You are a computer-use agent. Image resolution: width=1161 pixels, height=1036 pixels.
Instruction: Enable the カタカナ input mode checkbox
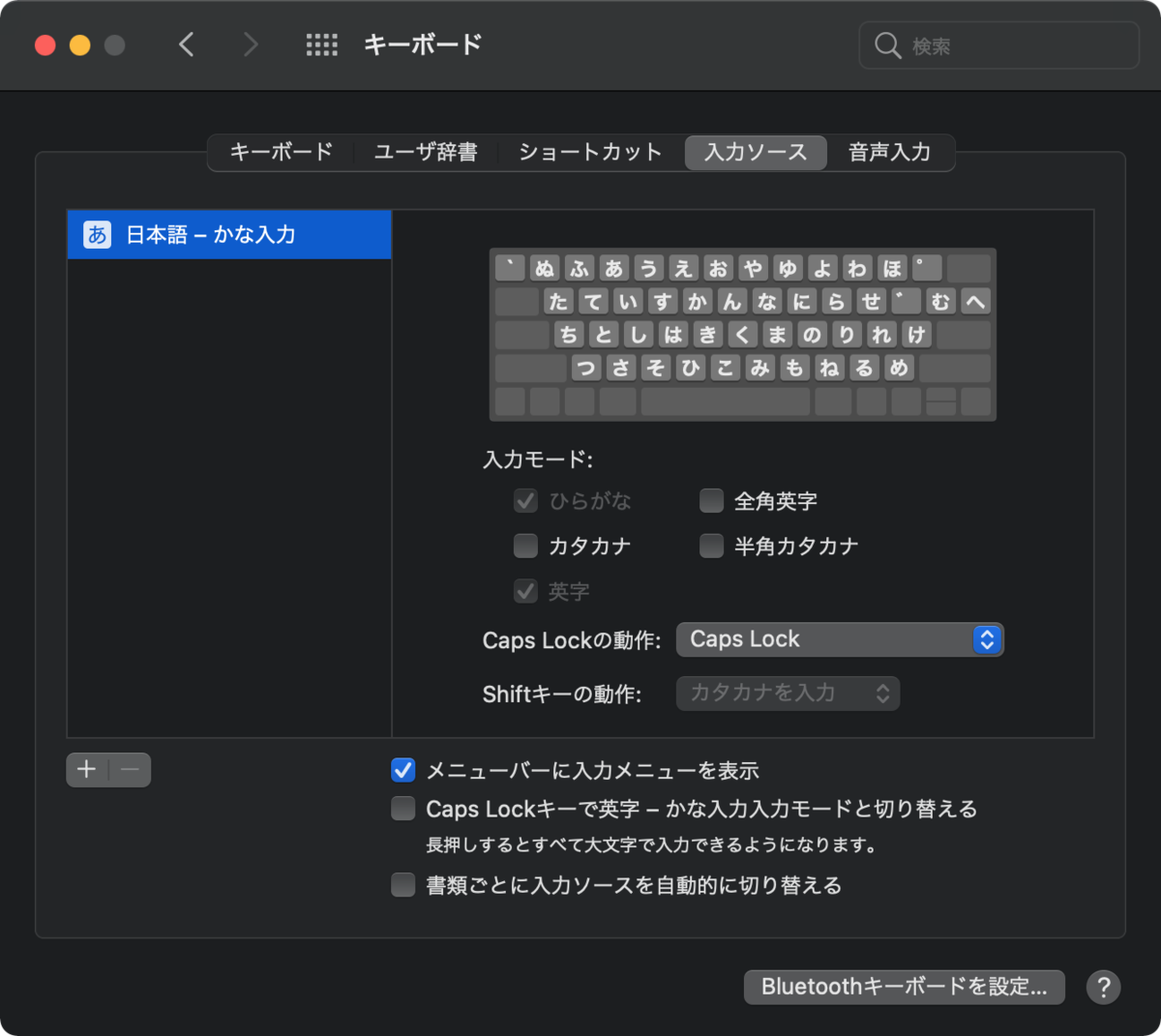tap(525, 546)
